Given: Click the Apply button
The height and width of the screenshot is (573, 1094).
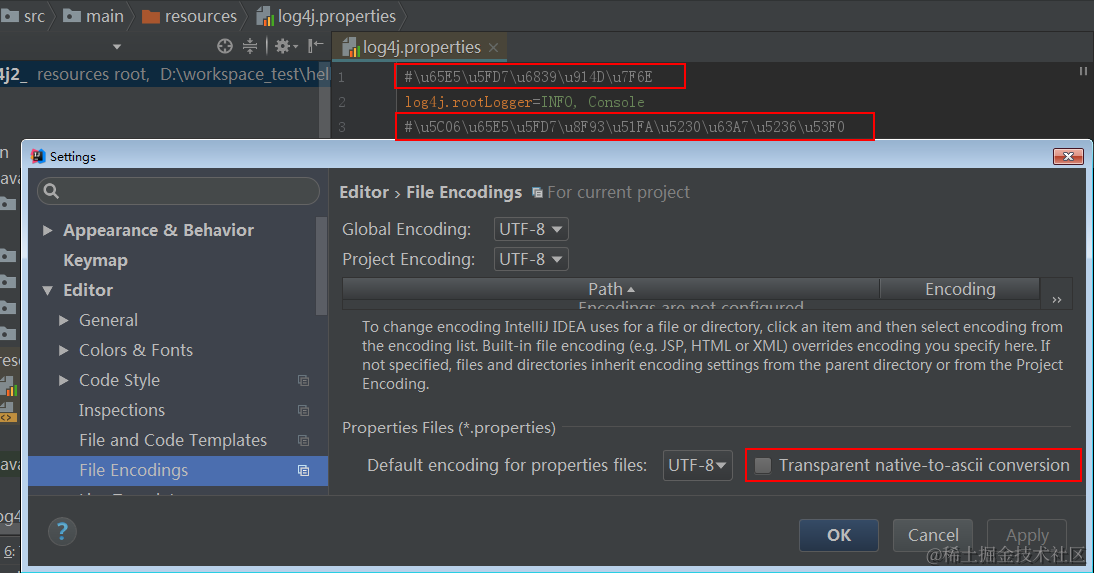Looking at the screenshot, I should pos(1027,535).
